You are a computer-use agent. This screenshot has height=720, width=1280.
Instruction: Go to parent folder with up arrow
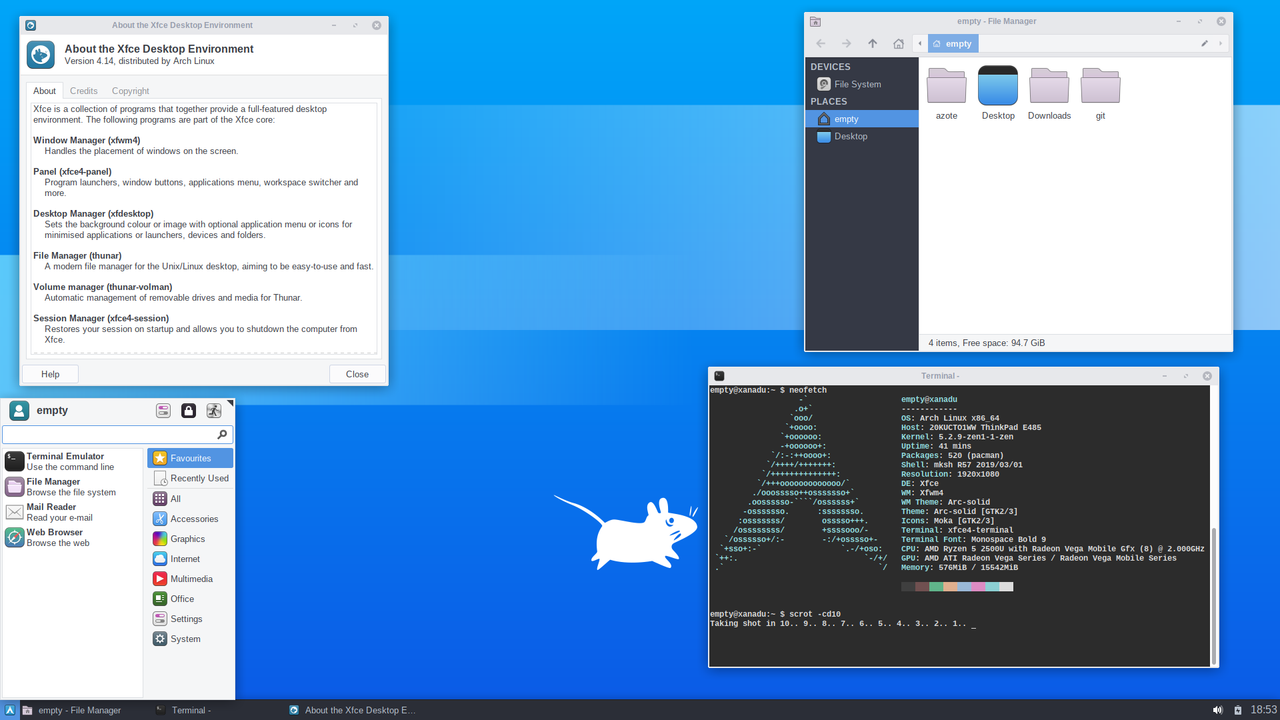tap(872, 43)
